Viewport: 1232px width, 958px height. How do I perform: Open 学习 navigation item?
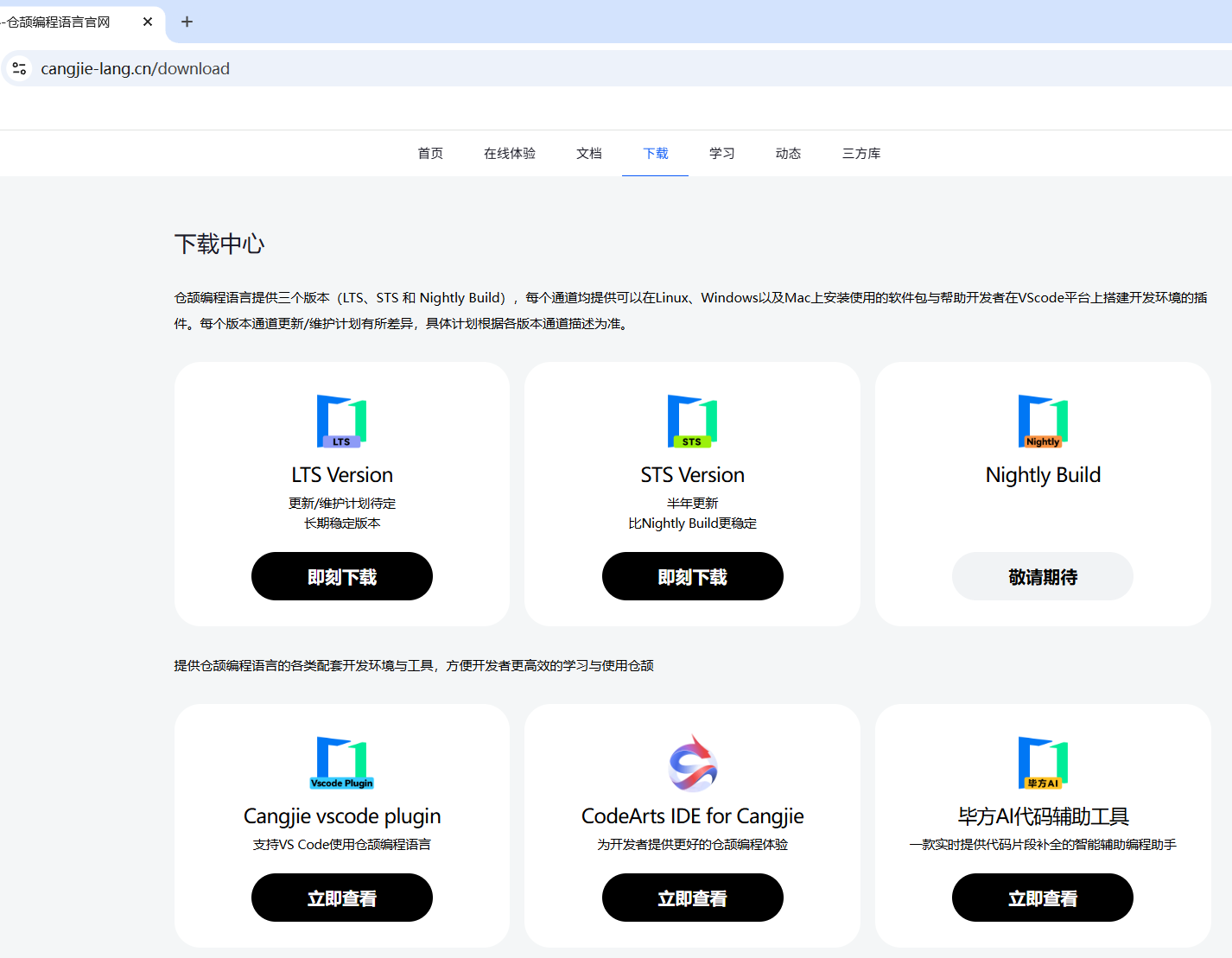722,153
